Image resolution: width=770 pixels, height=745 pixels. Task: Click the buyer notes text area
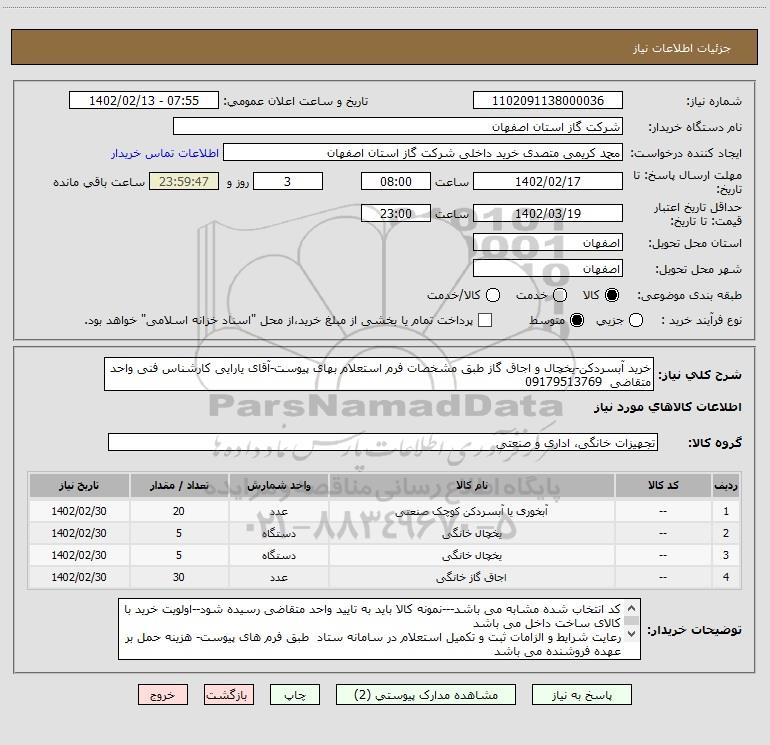coord(379,629)
